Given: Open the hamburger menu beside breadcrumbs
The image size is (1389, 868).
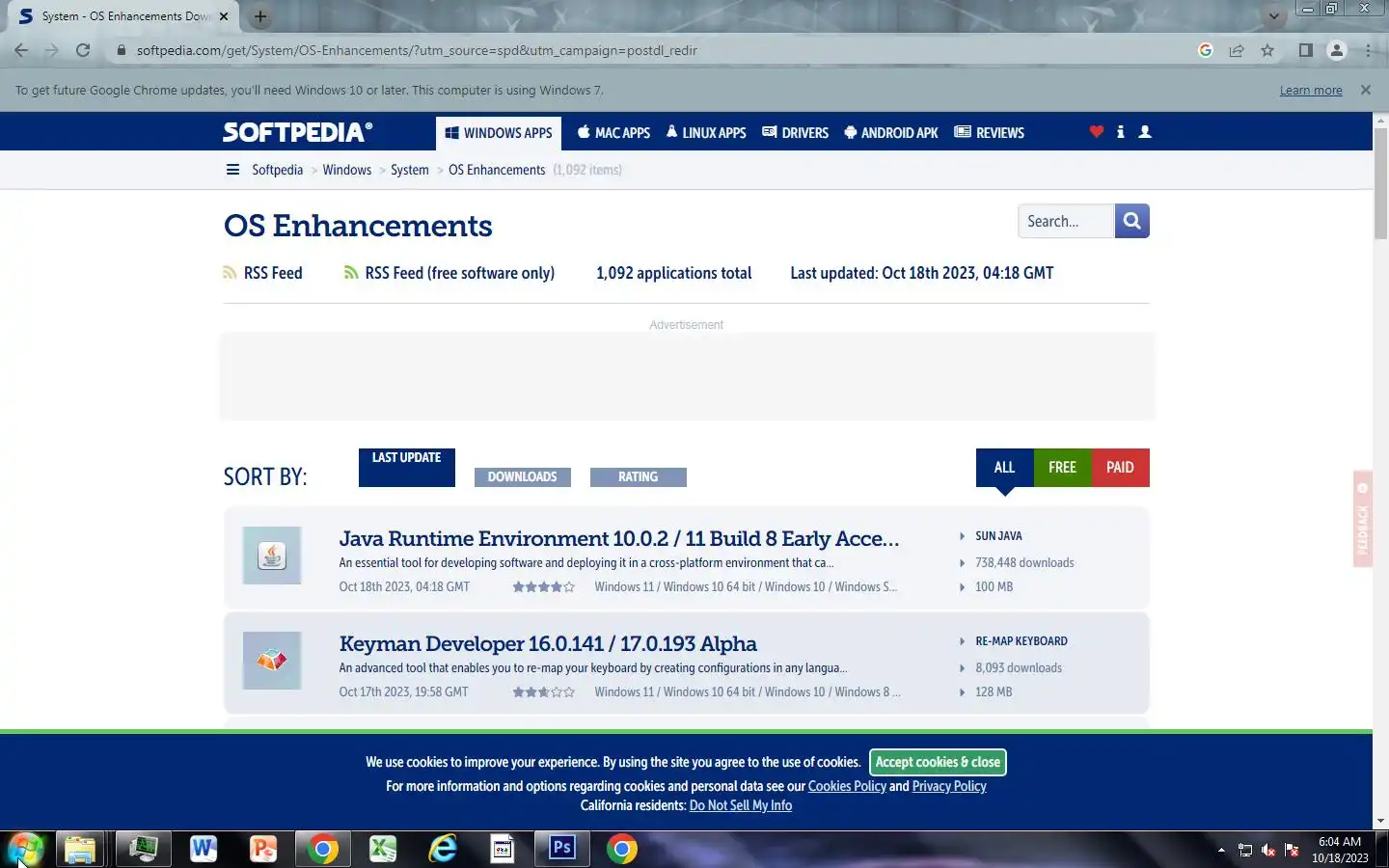Looking at the screenshot, I should click(232, 170).
